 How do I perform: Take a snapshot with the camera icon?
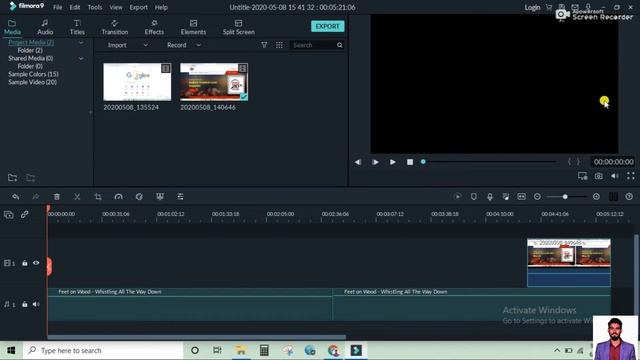(x=598, y=176)
